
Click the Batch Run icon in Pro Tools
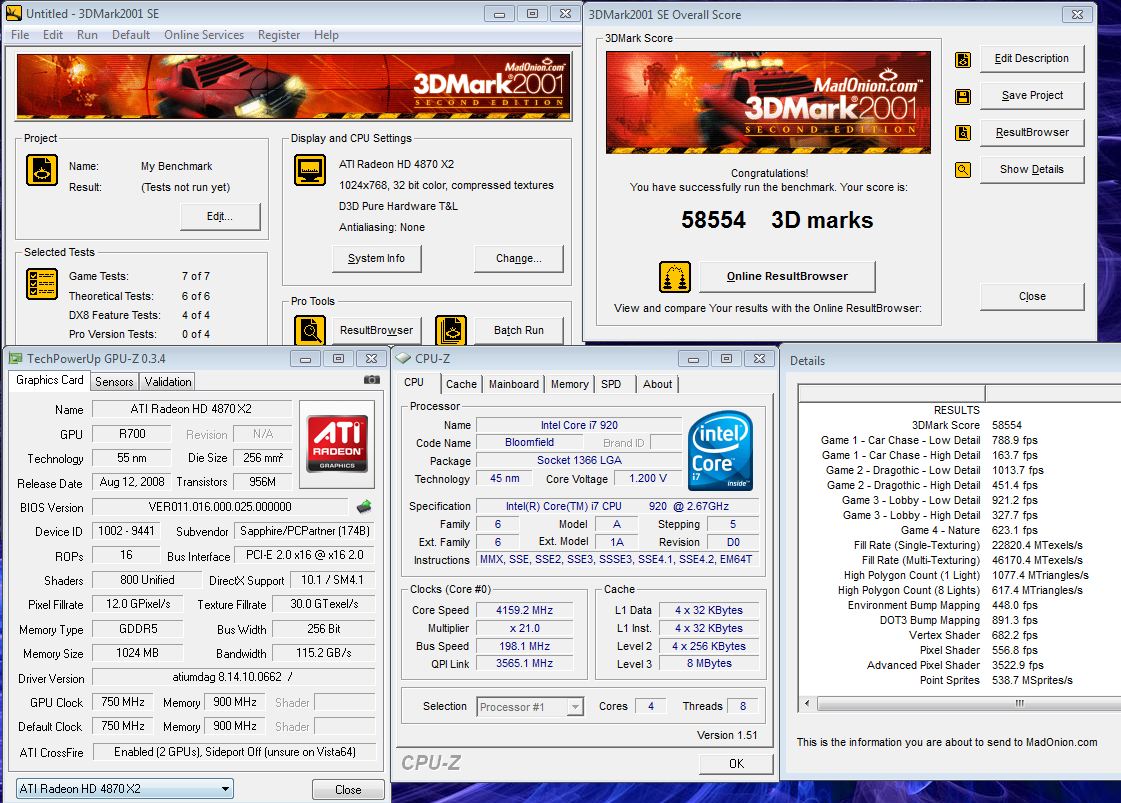click(x=451, y=331)
